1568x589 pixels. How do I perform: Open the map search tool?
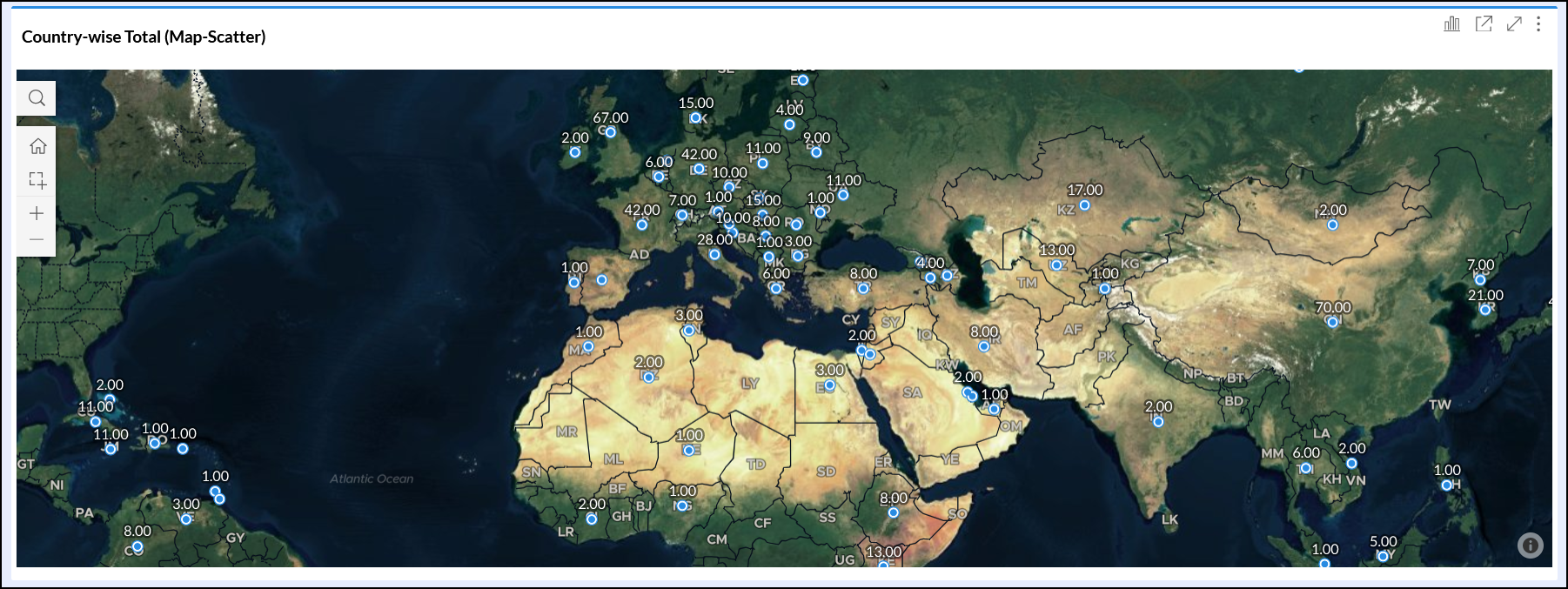click(37, 98)
